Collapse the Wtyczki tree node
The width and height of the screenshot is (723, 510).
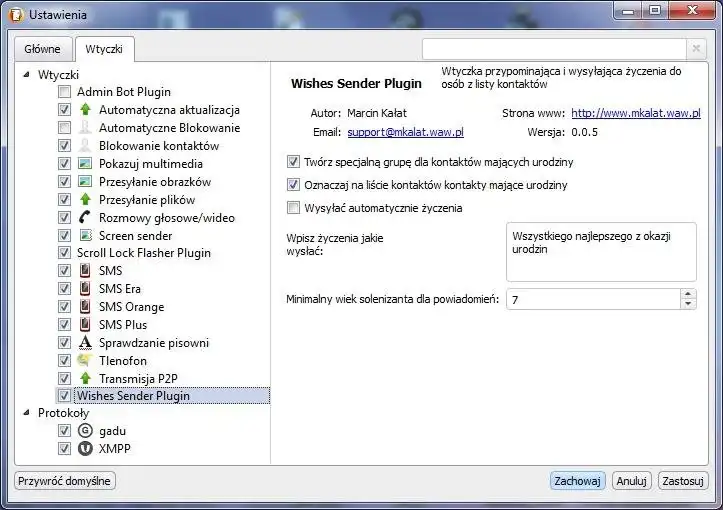[x=27, y=74]
